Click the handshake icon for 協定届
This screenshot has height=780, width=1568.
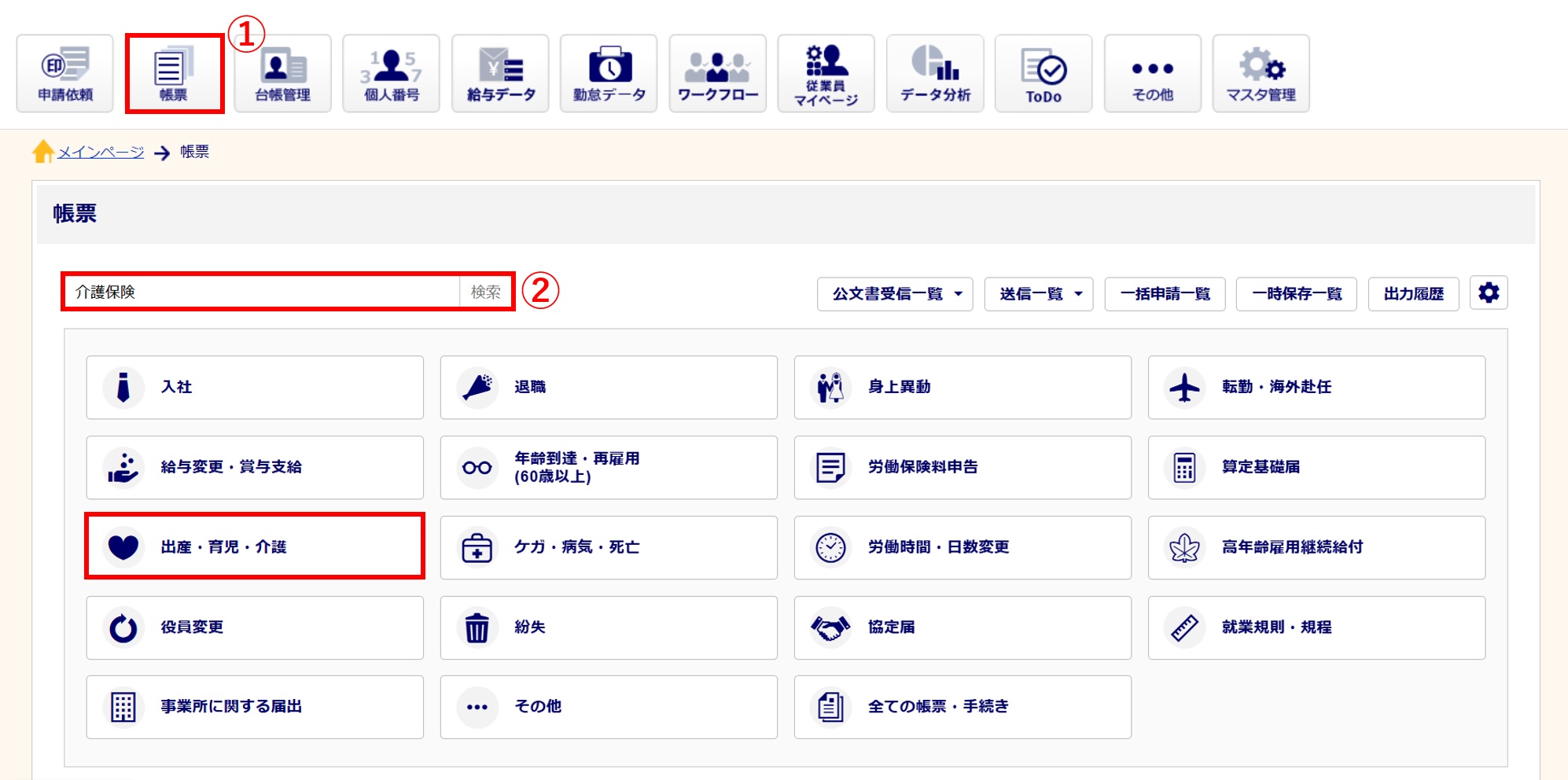coord(830,627)
